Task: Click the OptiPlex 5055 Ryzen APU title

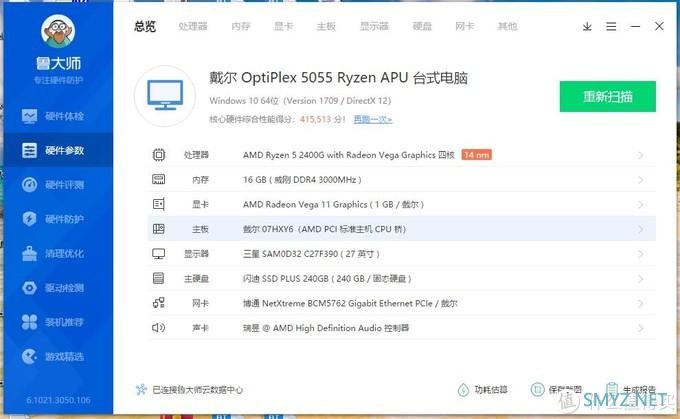Action: (x=338, y=78)
